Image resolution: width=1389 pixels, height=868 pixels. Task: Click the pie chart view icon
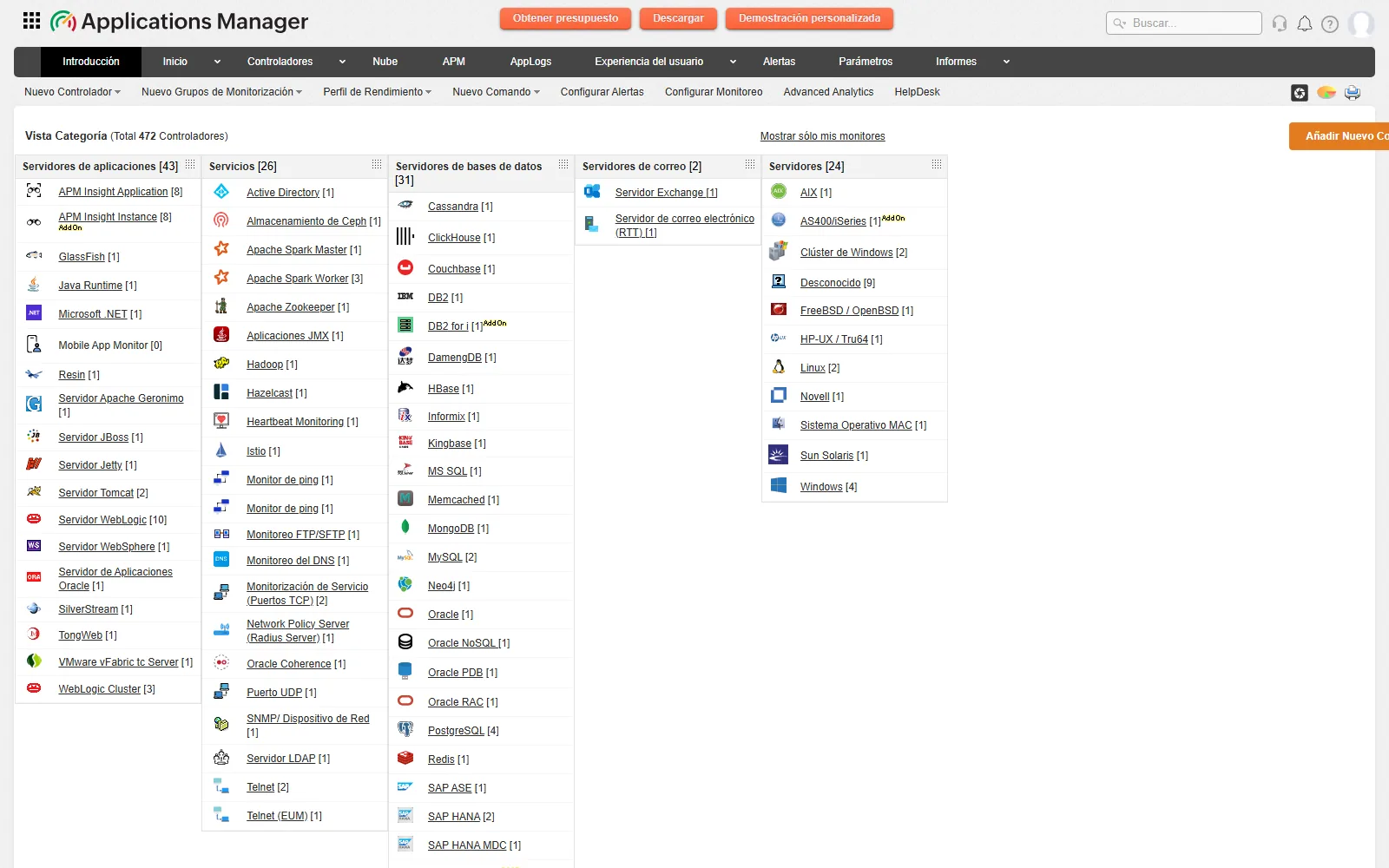[1326, 93]
